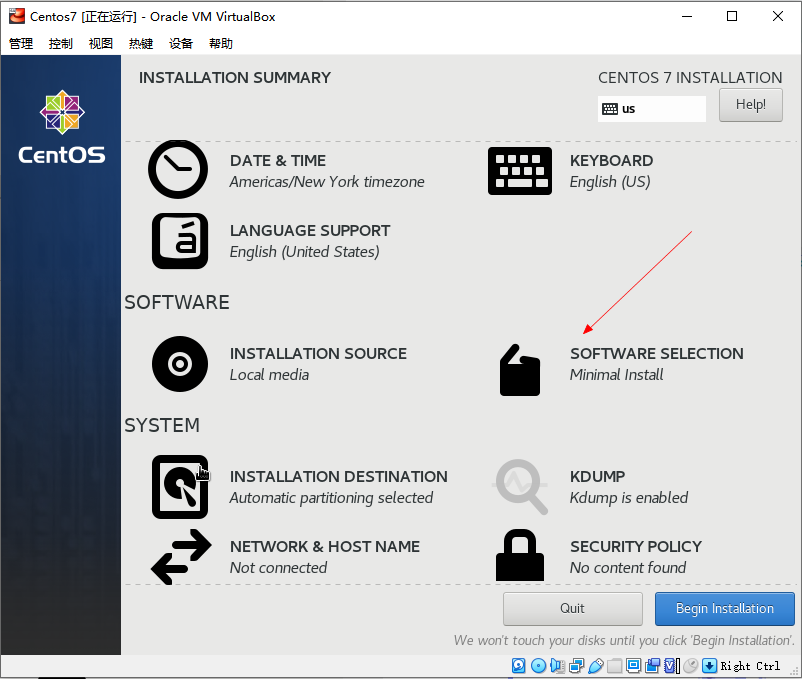Viewport: 802px width, 679px height.
Task: Click the host key arrow indicator icon
Action: click(709, 666)
